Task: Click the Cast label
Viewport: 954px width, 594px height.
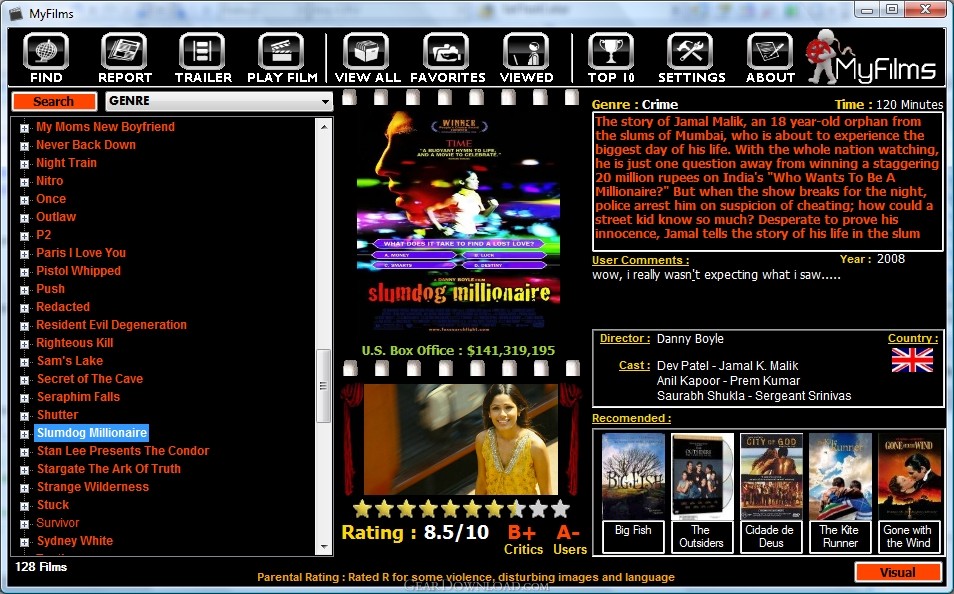Action: [x=634, y=365]
